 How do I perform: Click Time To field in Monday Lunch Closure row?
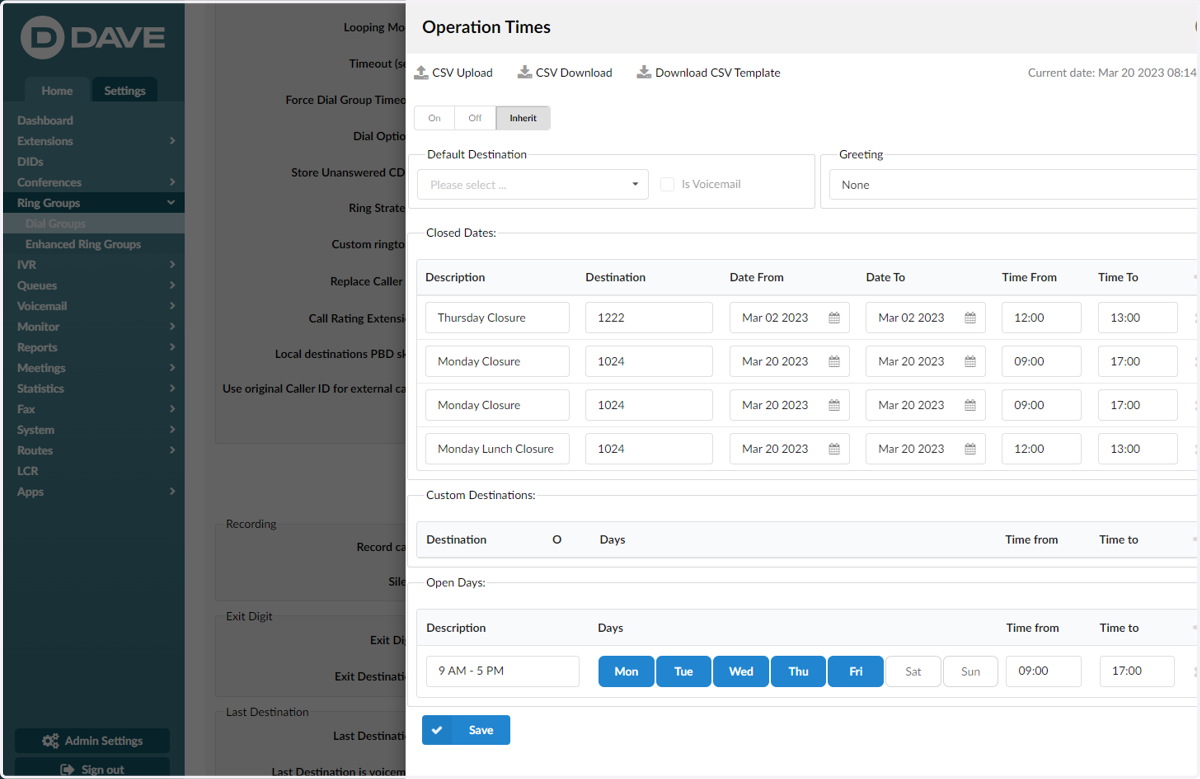tap(1137, 449)
